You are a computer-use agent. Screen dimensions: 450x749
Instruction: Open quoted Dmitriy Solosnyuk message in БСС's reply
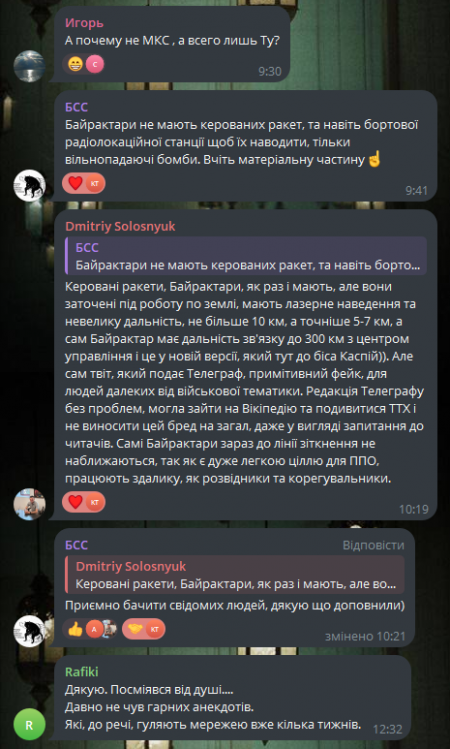(x=235, y=575)
